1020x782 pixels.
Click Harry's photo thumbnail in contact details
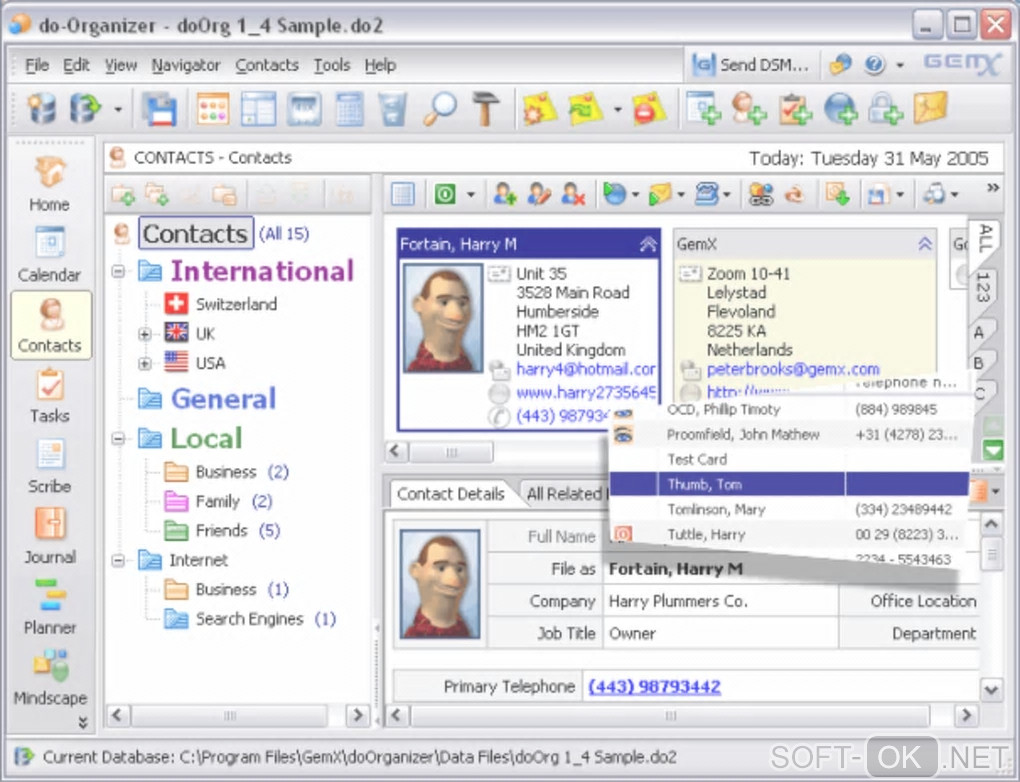point(440,584)
